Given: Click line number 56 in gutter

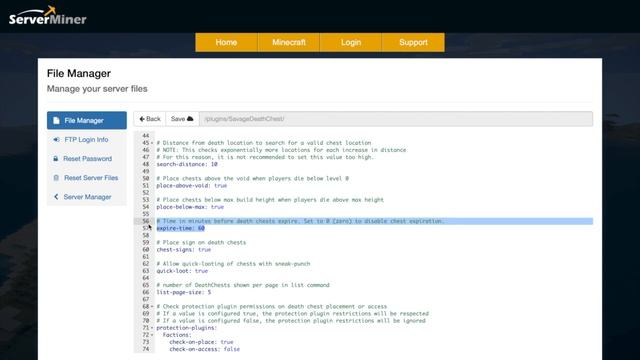Looking at the screenshot, I should click(146, 221).
